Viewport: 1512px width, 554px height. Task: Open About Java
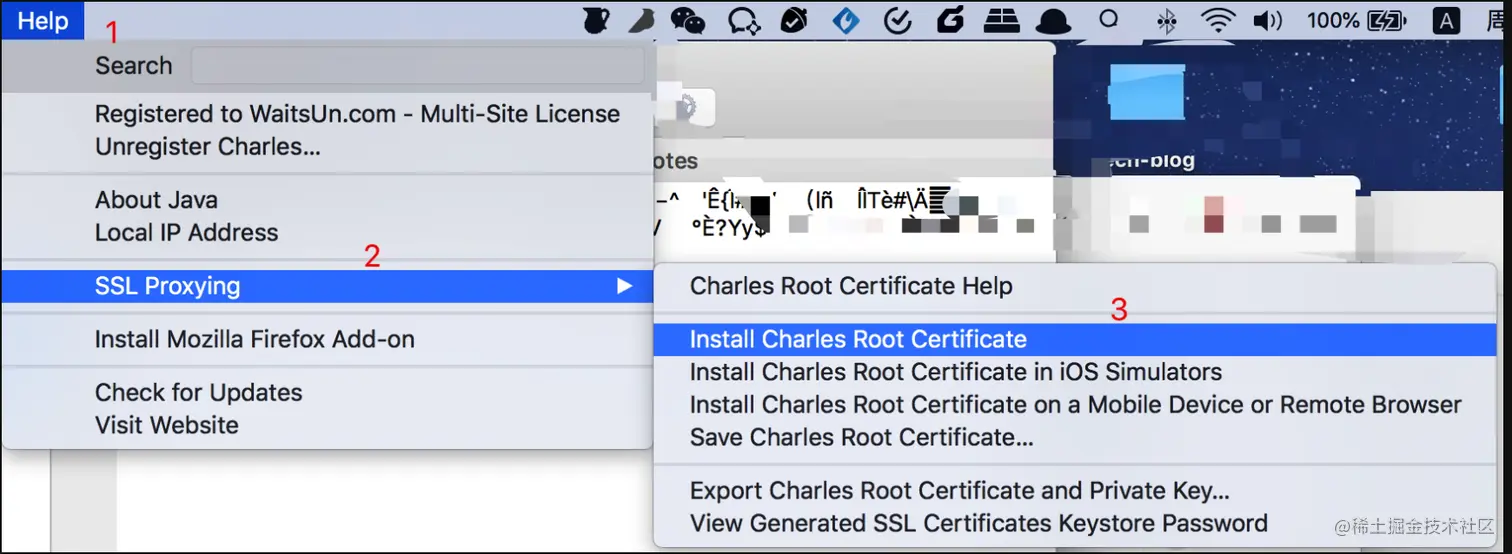pos(156,200)
